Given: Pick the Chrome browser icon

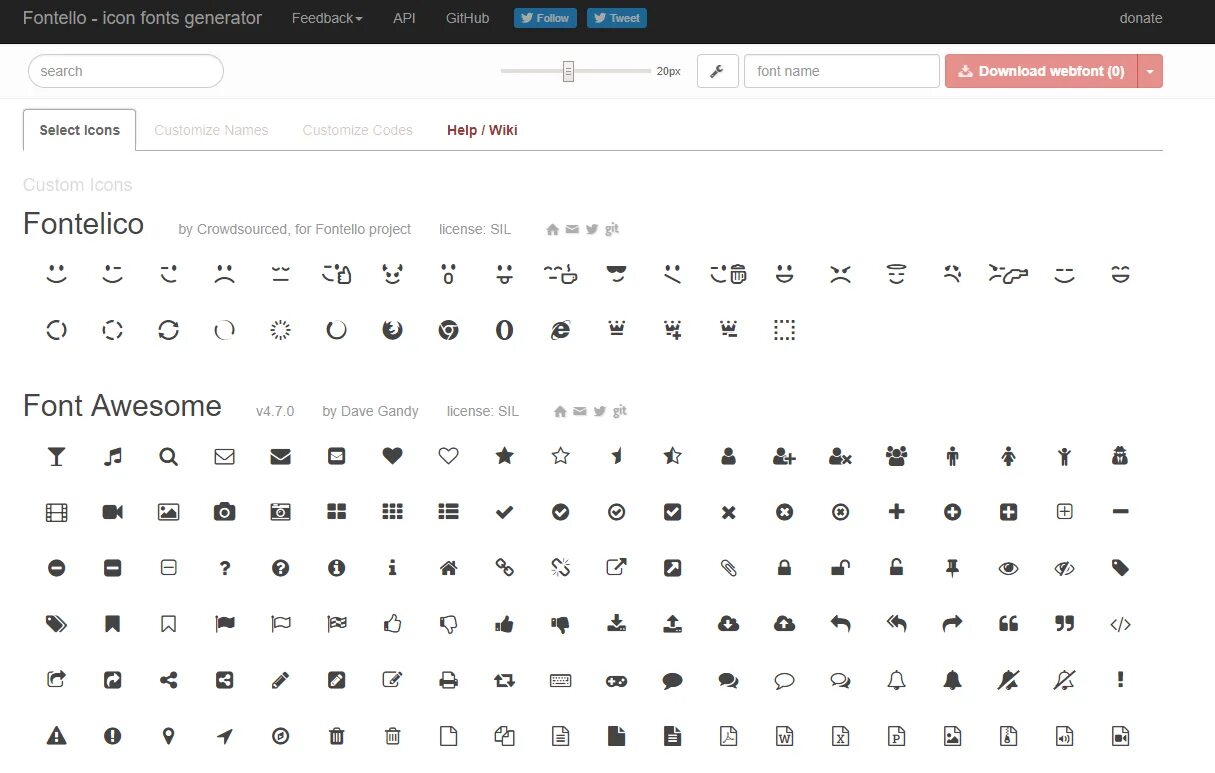Looking at the screenshot, I should [x=449, y=330].
